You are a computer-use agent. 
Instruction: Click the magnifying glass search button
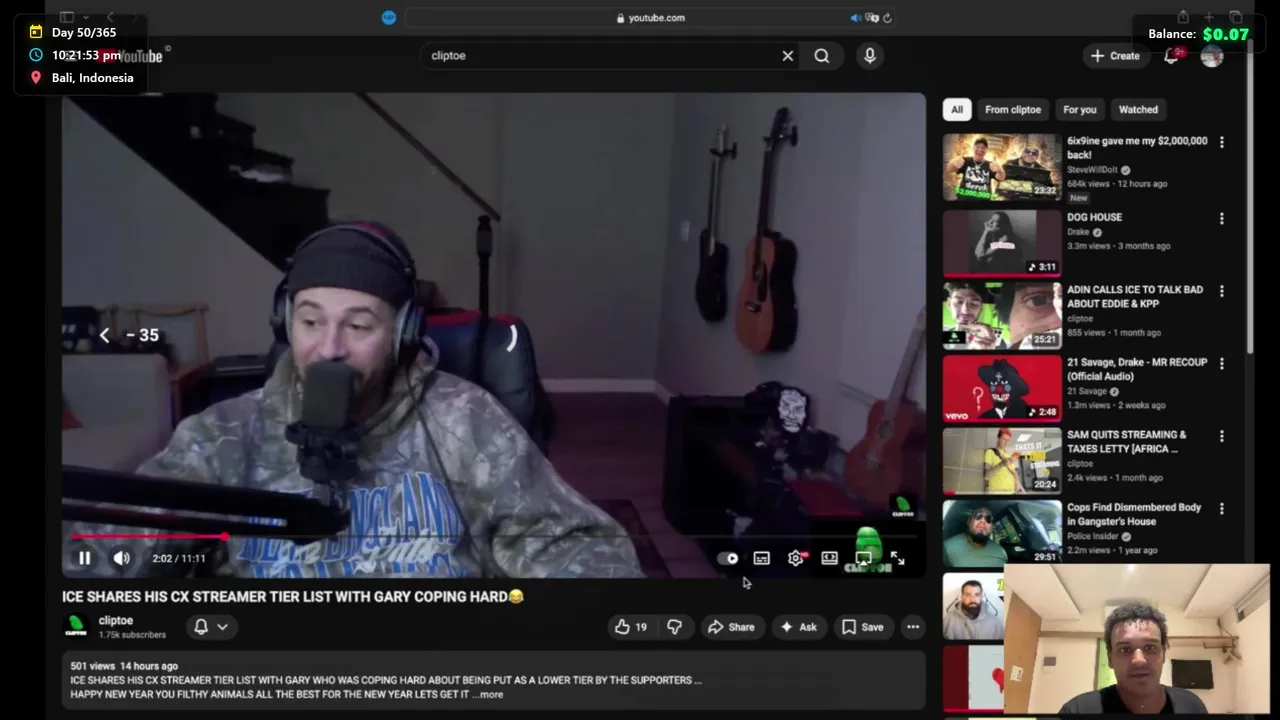coord(822,56)
